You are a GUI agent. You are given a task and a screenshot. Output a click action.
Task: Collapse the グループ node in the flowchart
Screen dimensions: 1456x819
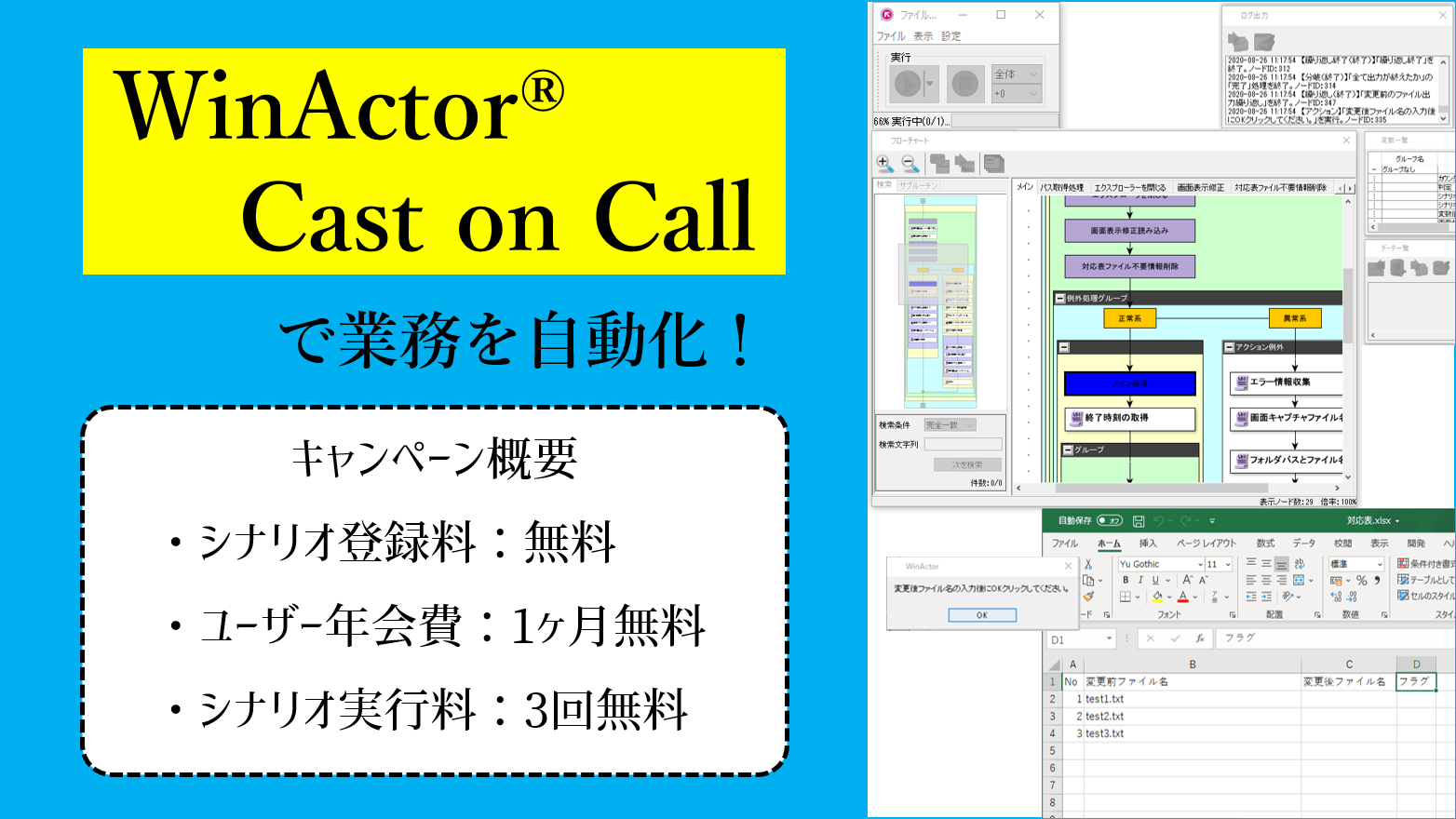tap(1068, 450)
